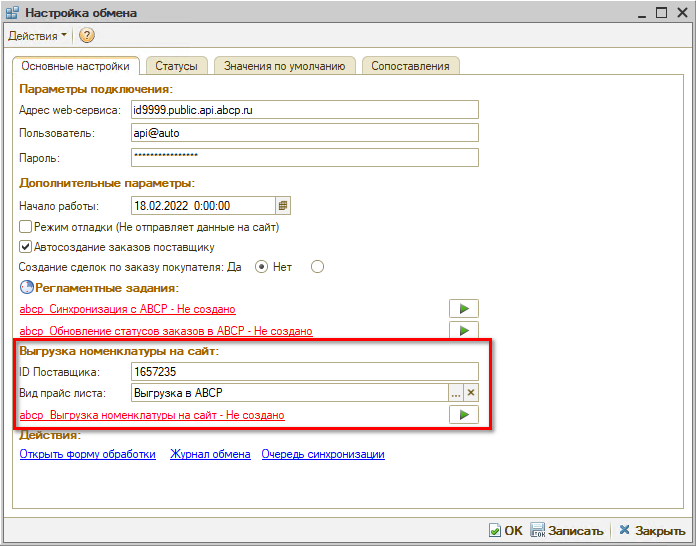Image resolution: width=696 pixels, height=546 pixels.
Task: Open link abcp_Выгрузка номенклатуры на сайт
Action: (152, 415)
